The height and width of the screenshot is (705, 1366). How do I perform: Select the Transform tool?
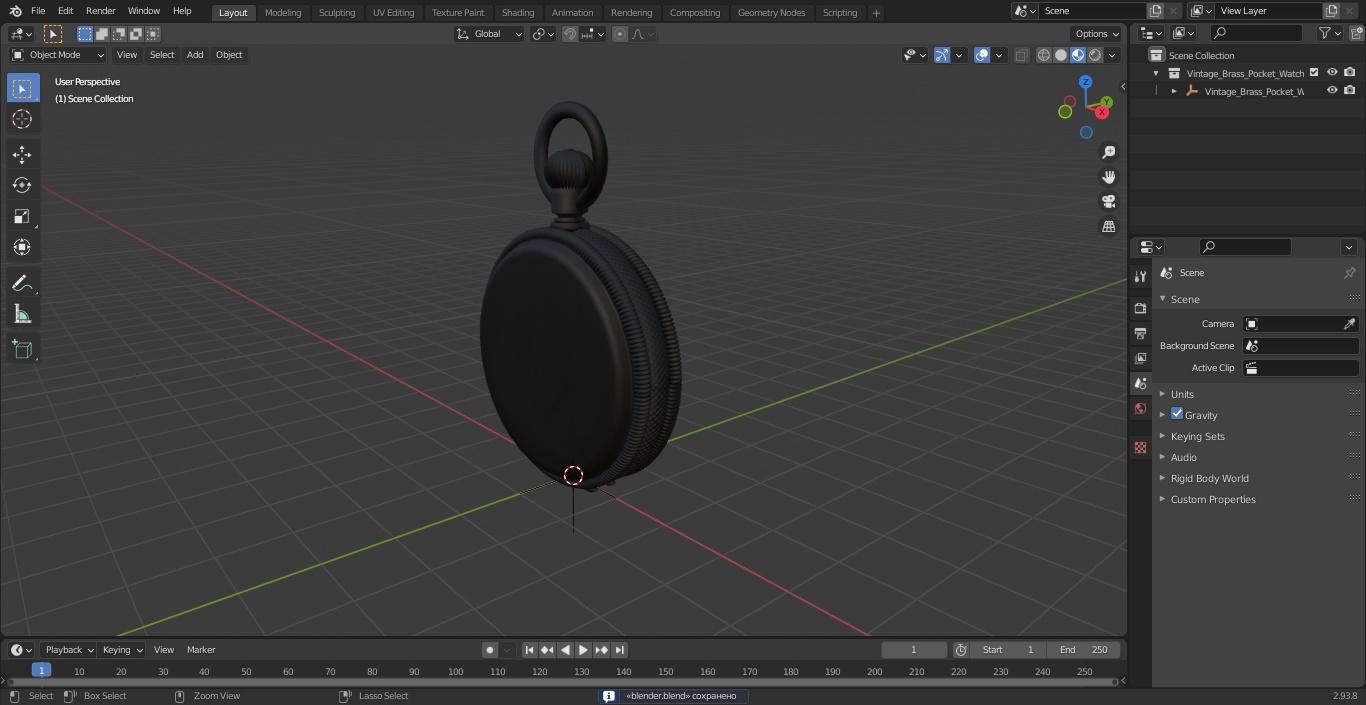click(22, 247)
